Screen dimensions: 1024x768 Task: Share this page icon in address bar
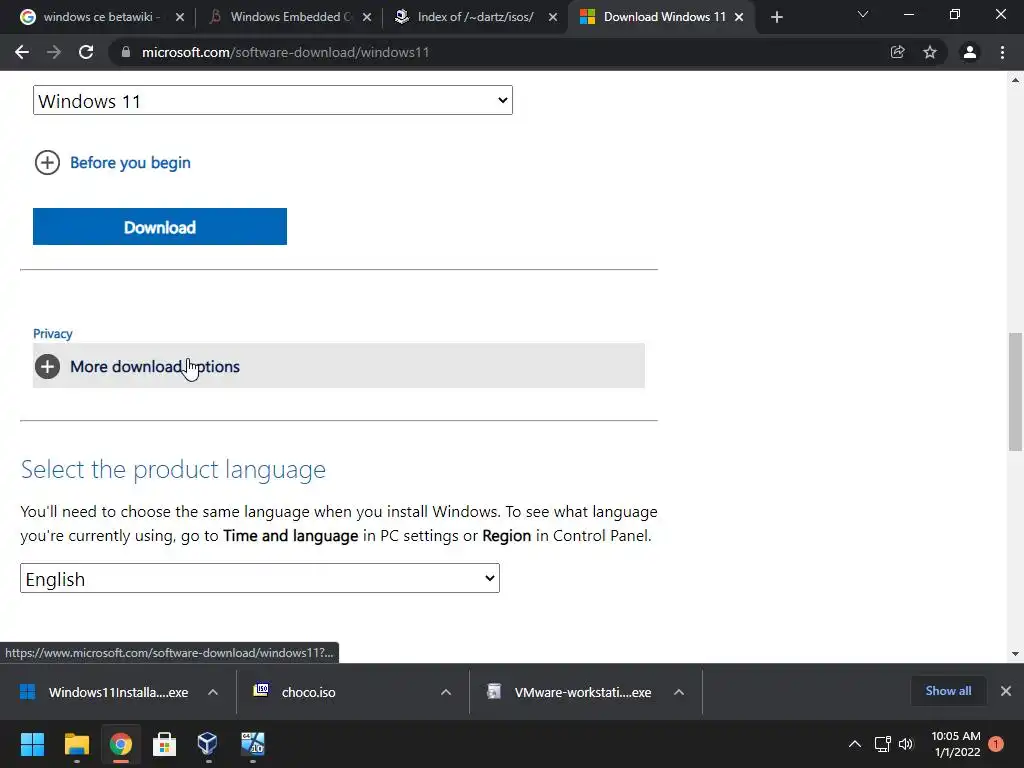(x=897, y=52)
